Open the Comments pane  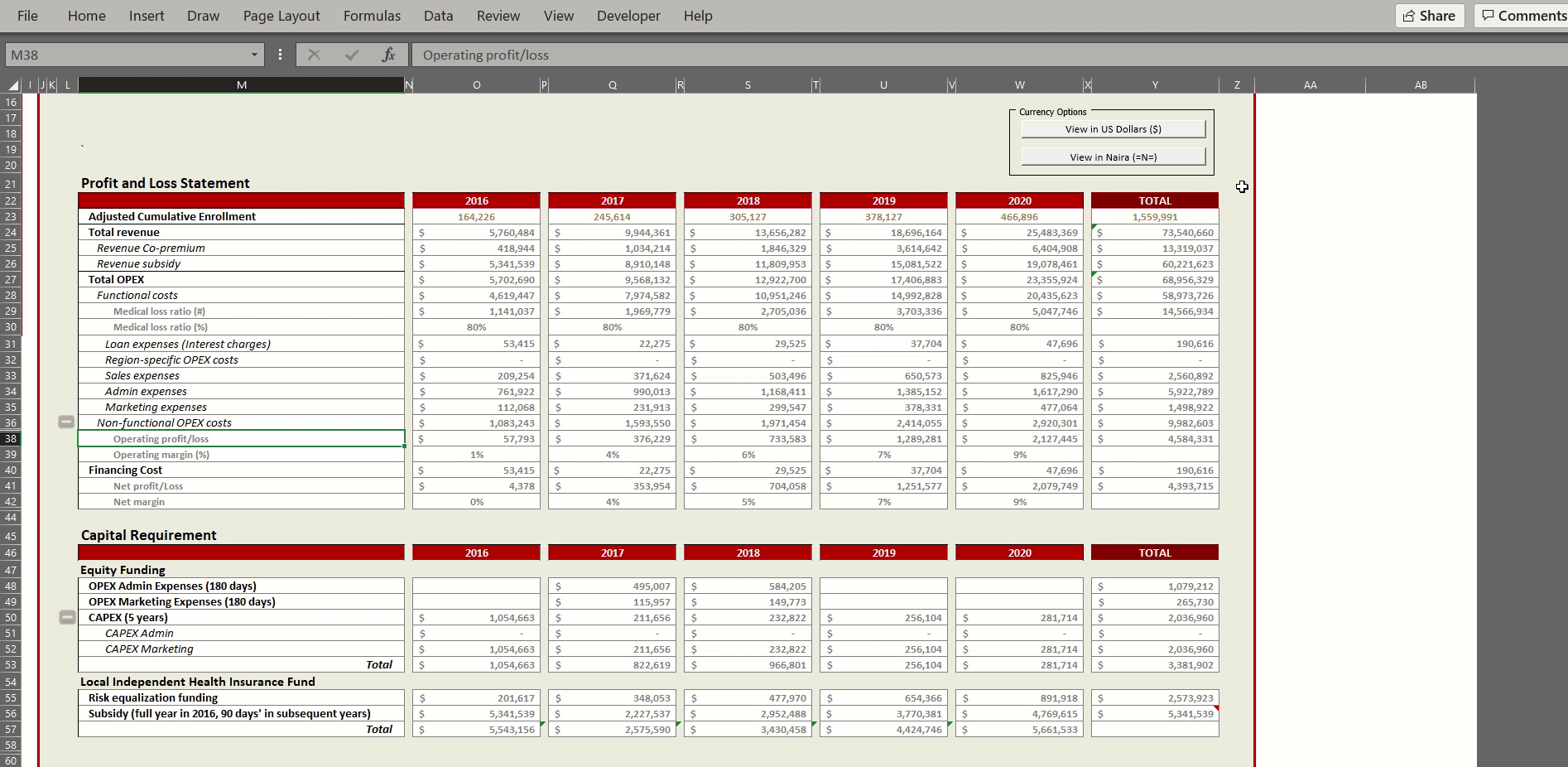coord(1522,16)
